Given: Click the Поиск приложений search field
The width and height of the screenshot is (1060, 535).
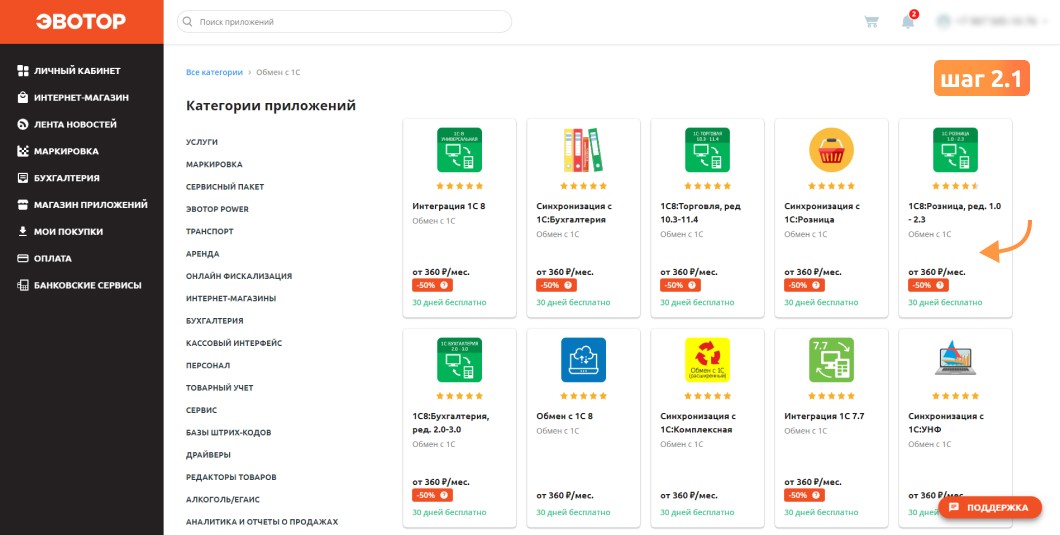Looking at the screenshot, I should click(x=344, y=22).
